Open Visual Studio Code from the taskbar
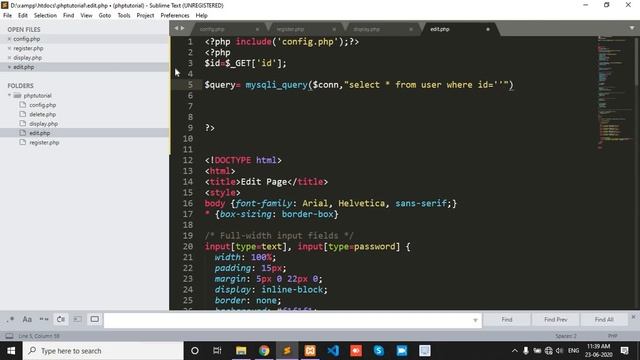Screen dimensions: 640x360 [x=333, y=351]
